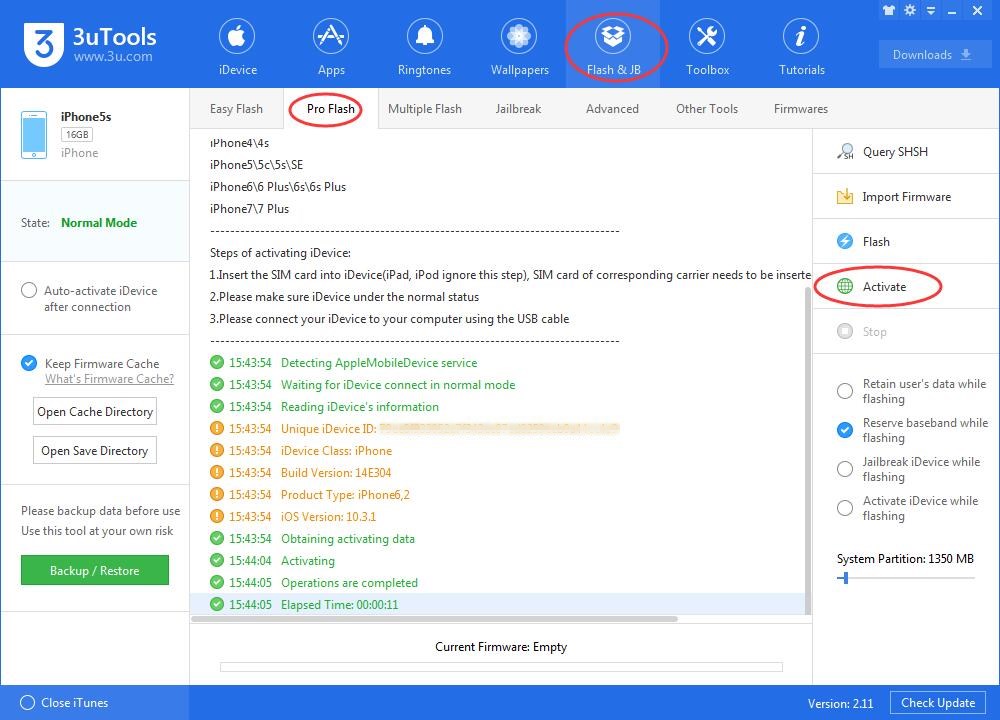Click the orange warning icon beside Product Type
Screen dimensions: 1000x720
(217, 494)
